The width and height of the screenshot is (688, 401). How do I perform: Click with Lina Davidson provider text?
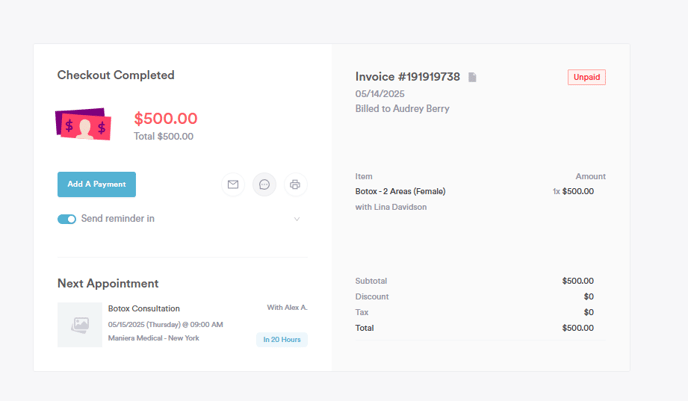pyautogui.click(x=391, y=207)
